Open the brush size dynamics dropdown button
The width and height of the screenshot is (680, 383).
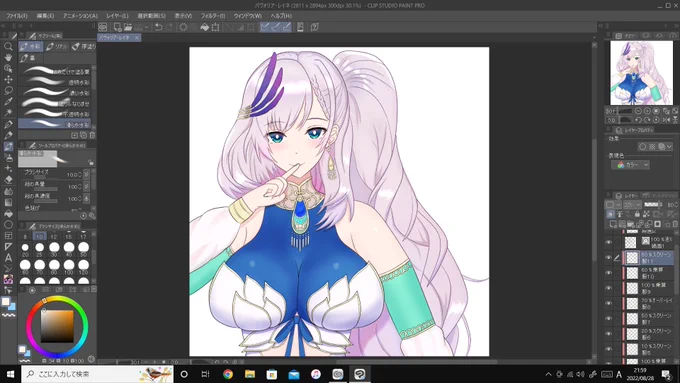point(86,174)
